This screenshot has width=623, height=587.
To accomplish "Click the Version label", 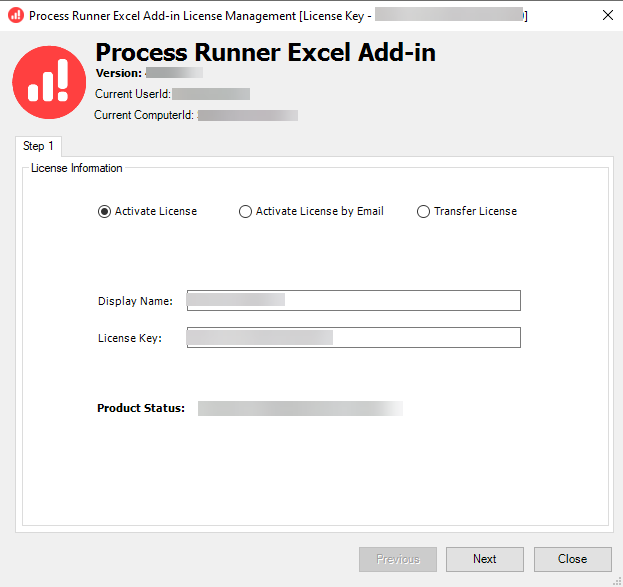I will click(x=119, y=73).
